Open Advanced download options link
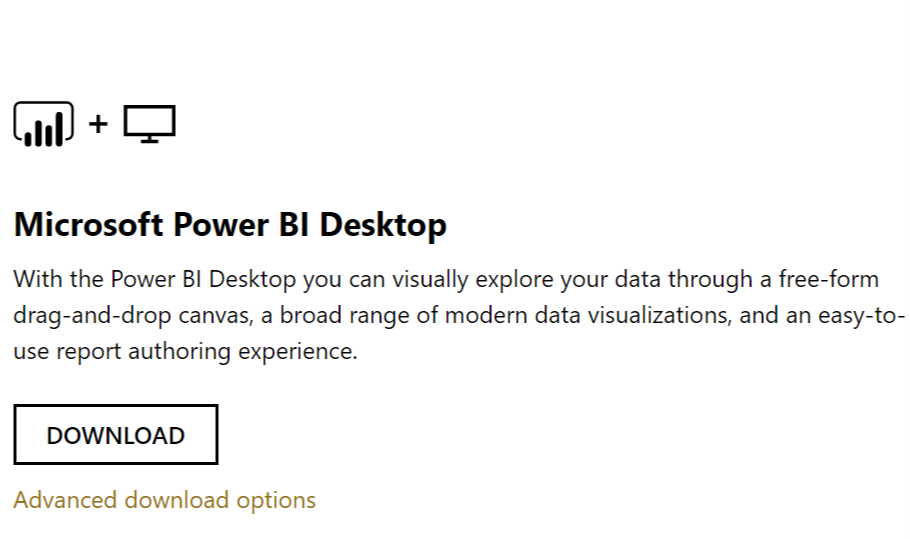This screenshot has width=910, height=539. (164, 500)
